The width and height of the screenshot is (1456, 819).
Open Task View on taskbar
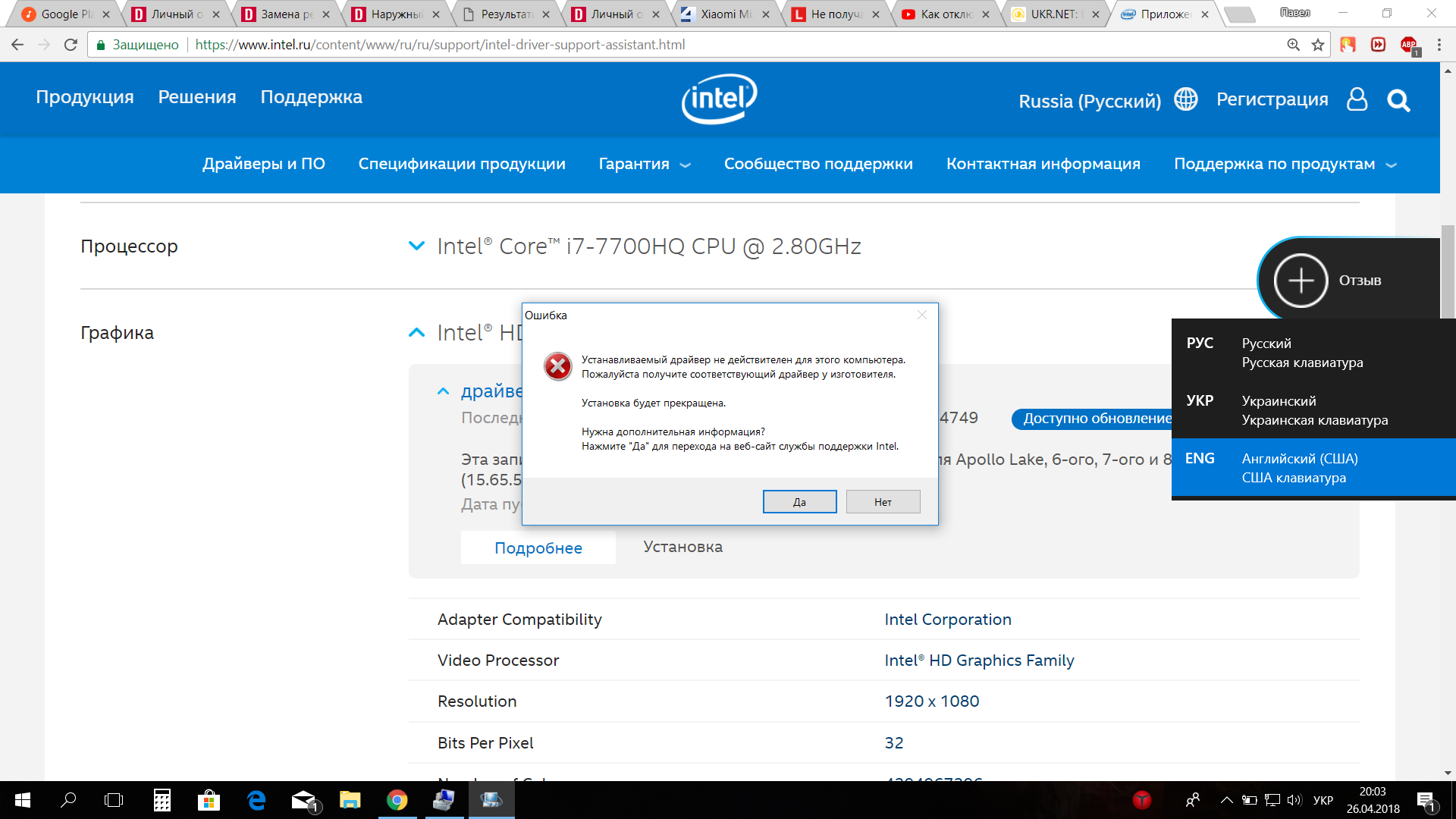coord(114,800)
